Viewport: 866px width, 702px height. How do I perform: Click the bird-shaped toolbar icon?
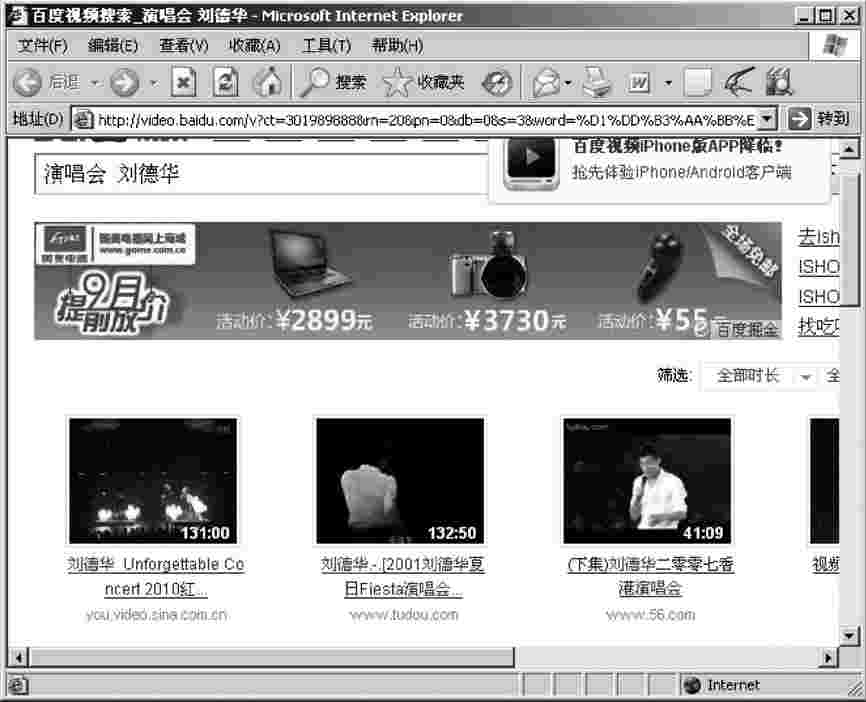(738, 82)
